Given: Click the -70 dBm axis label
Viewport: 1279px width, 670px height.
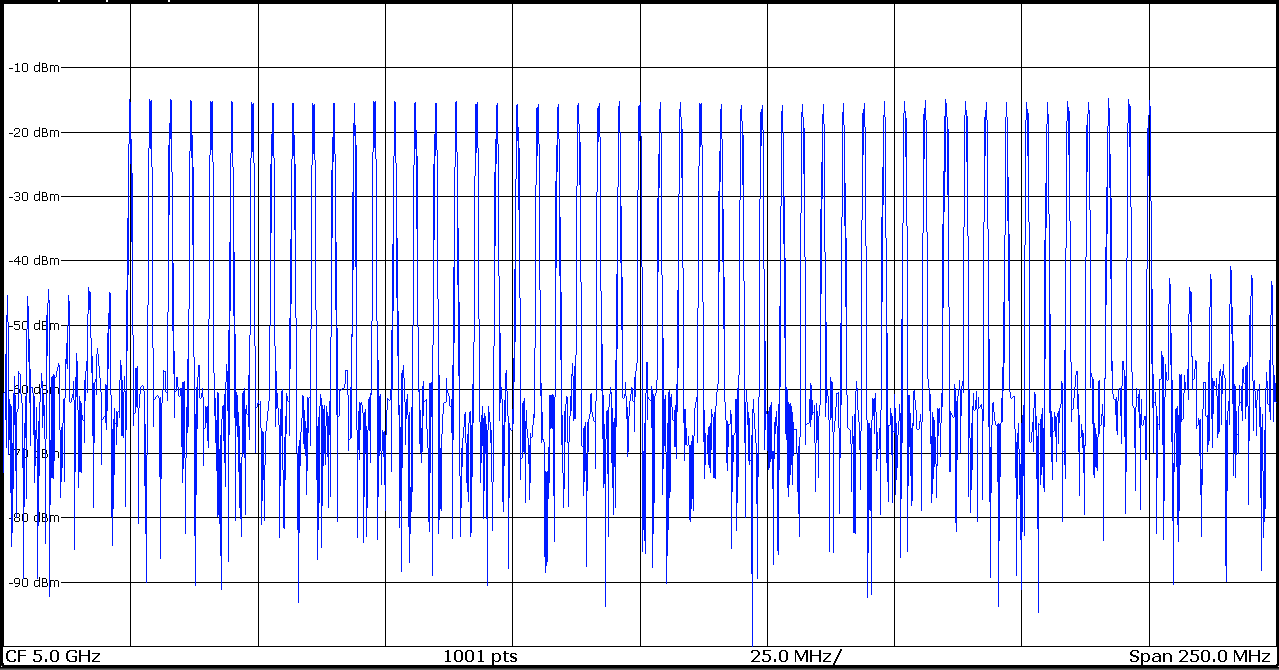Looking at the screenshot, I should 34,454.
